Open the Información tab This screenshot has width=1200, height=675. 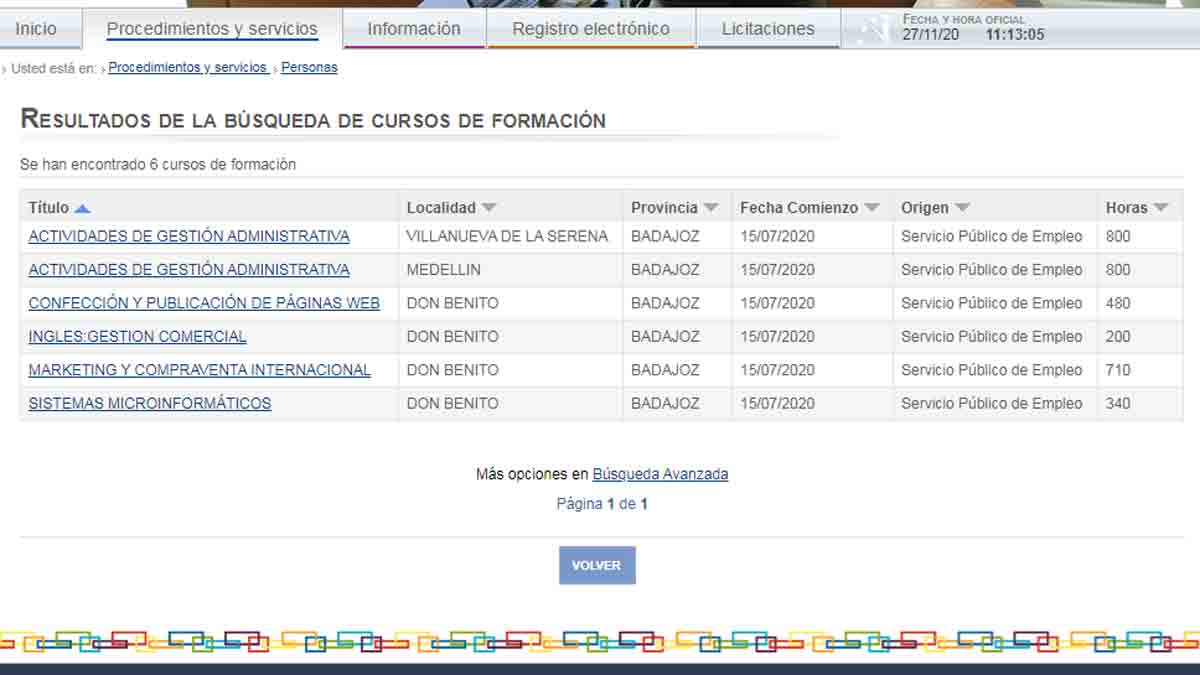coord(414,29)
